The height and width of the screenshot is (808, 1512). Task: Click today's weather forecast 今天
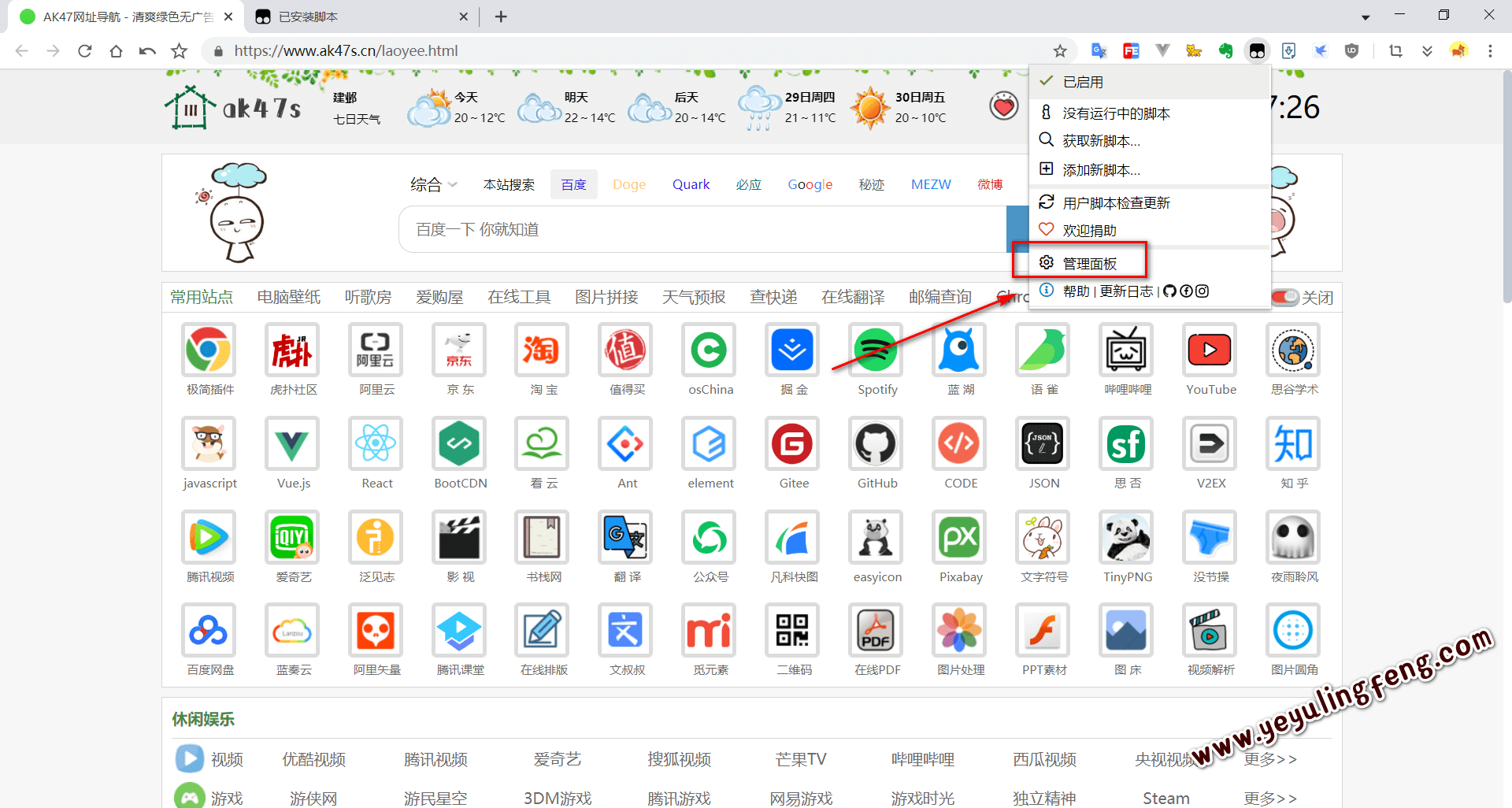[456, 107]
